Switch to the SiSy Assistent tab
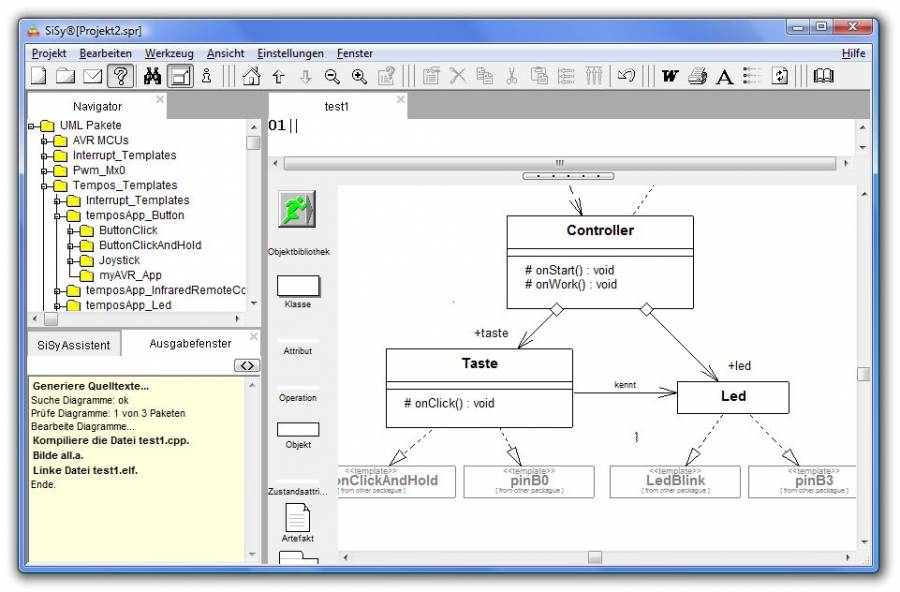Screen dimensions: 900x592 (x=74, y=345)
